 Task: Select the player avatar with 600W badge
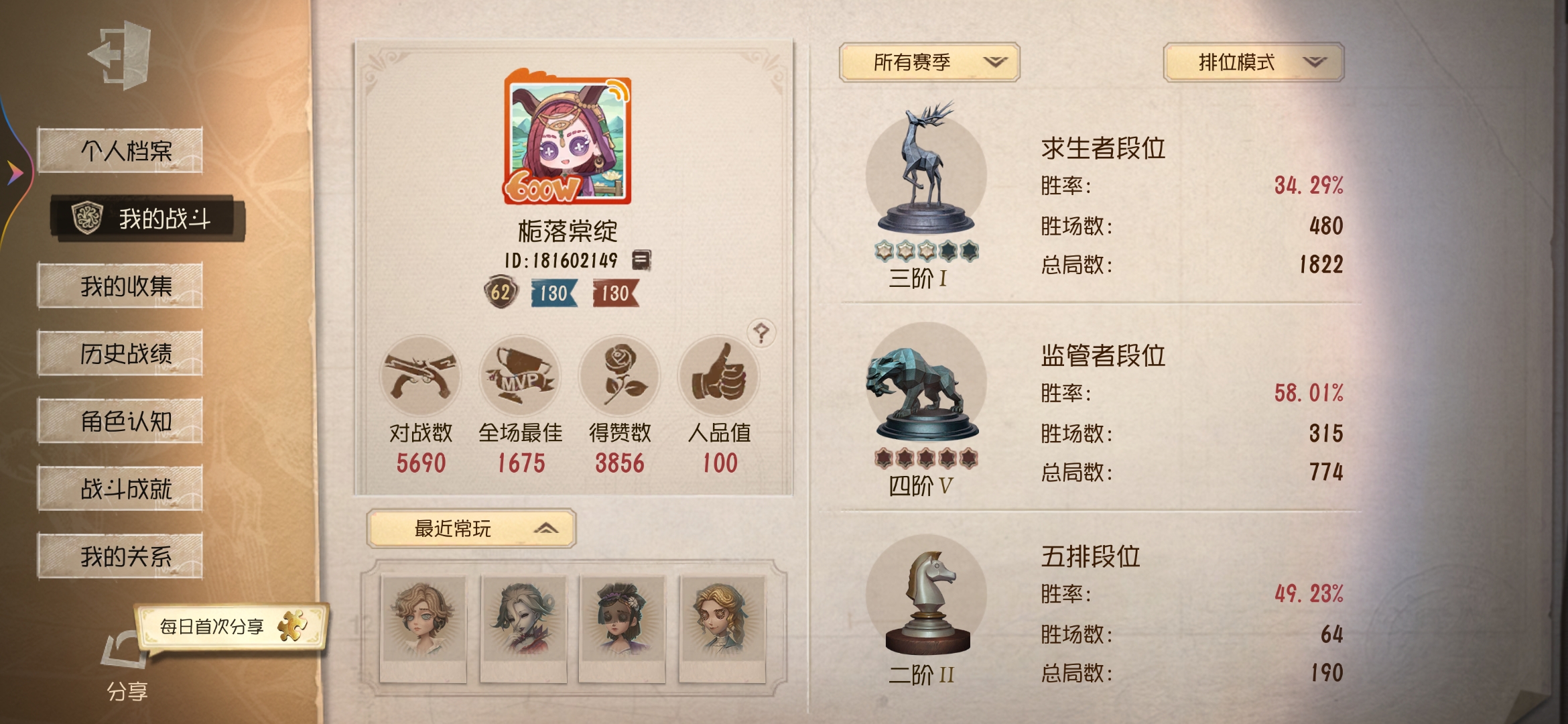(x=568, y=137)
